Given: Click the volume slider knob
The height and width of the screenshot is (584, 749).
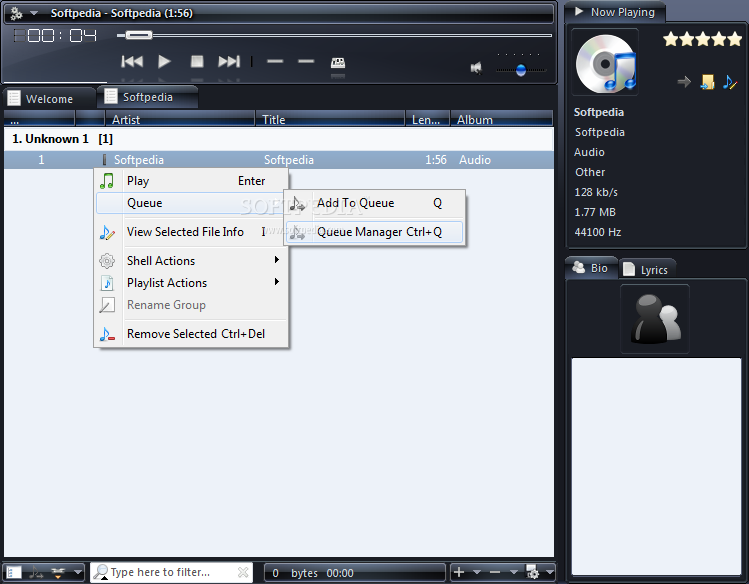Looking at the screenshot, I should (x=521, y=70).
